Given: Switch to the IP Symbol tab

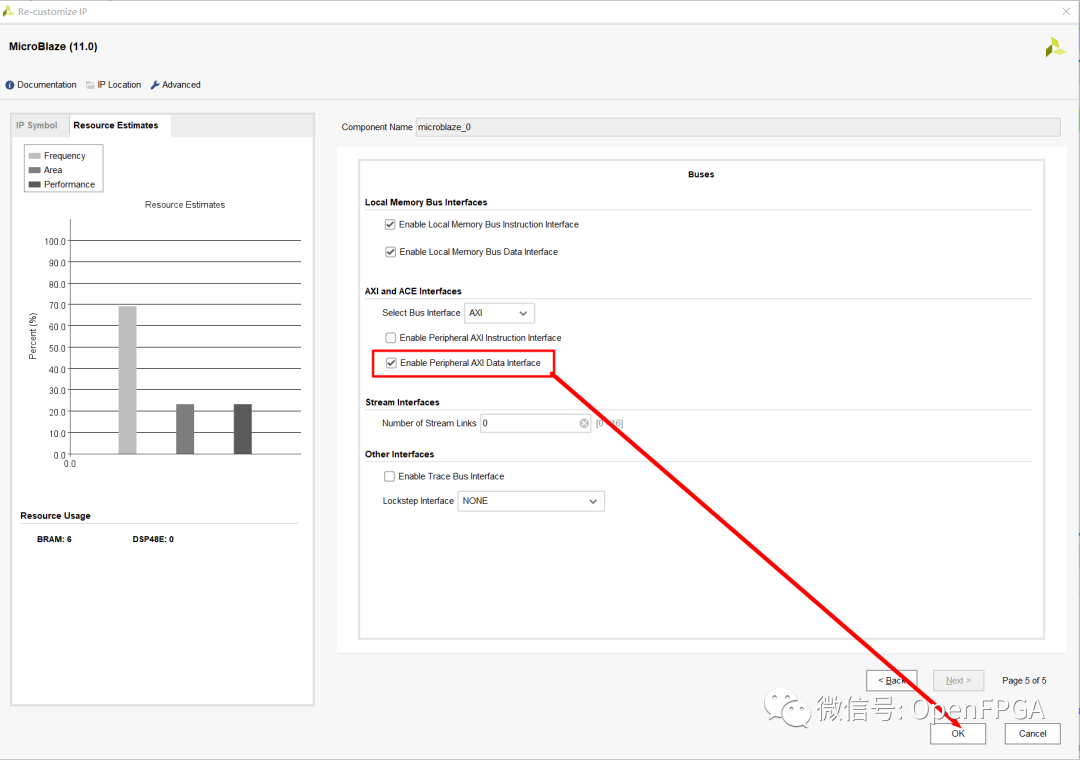Looking at the screenshot, I should [37, 125].
